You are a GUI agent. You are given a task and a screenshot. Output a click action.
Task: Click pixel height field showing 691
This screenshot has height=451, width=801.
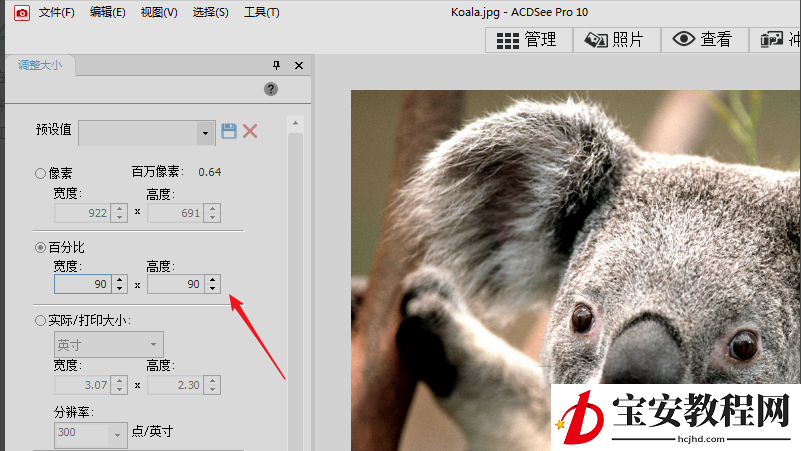tap(175, 213)
